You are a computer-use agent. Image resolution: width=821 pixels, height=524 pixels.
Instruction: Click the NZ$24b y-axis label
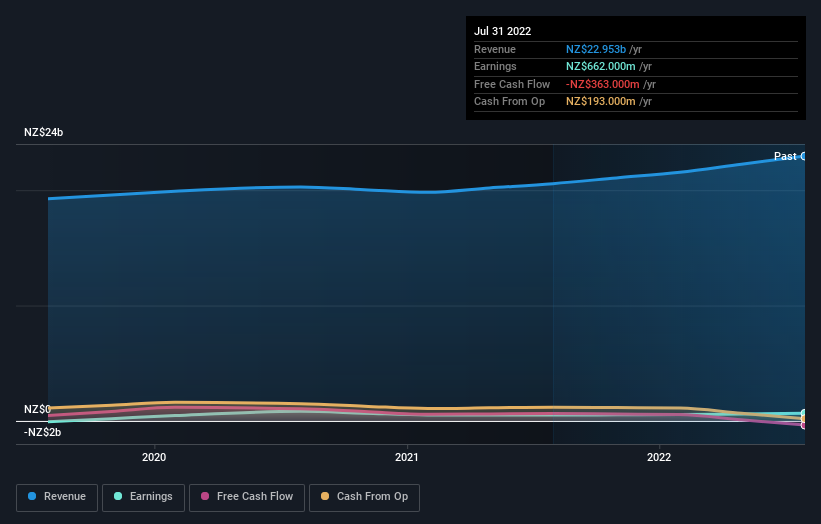[43, 132]
